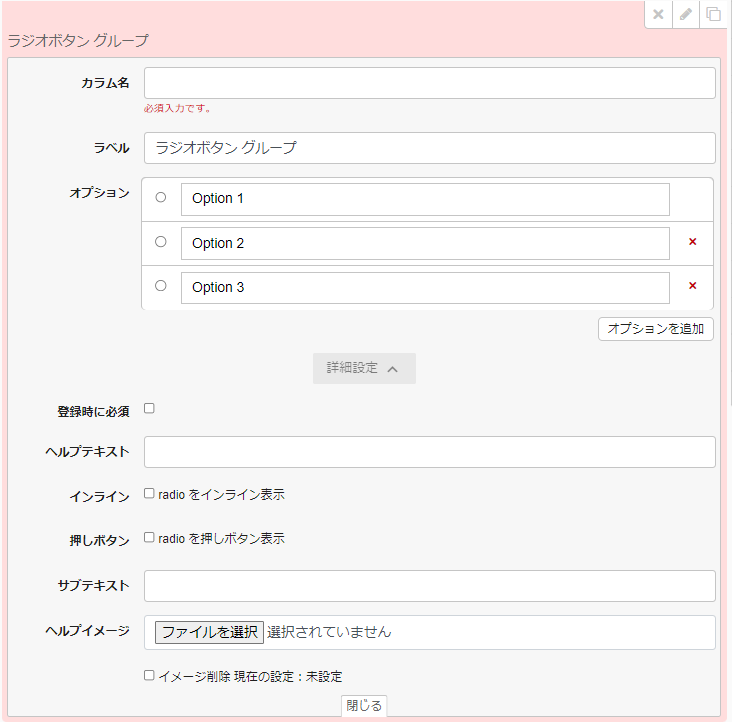This screenshot has width=732, height=722.
Task: Select the Option 1 radio button
Action: 161,198
